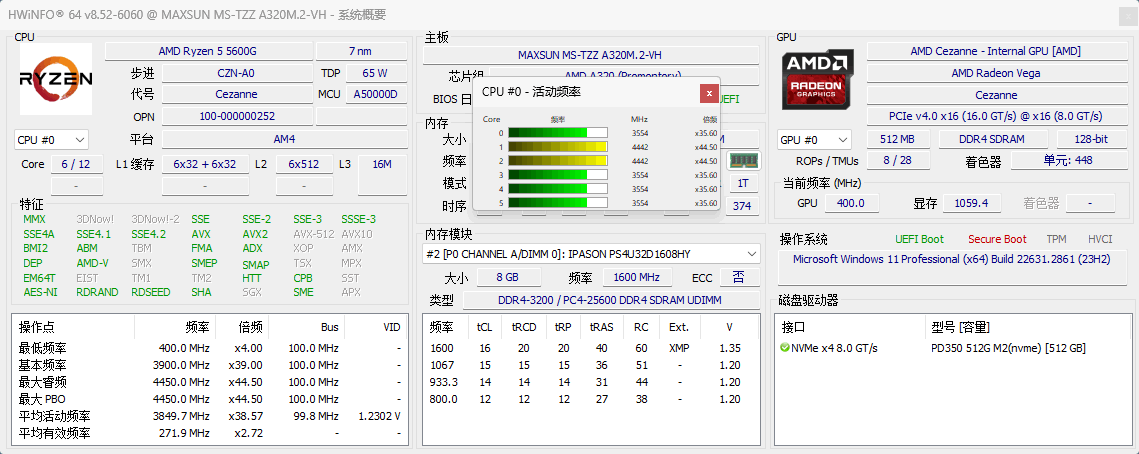Click the MAXSUN MS-TZZ A320M.2-VH motherboard button
This screenshot has height=454, width=1139.
[x=591, y=55]
